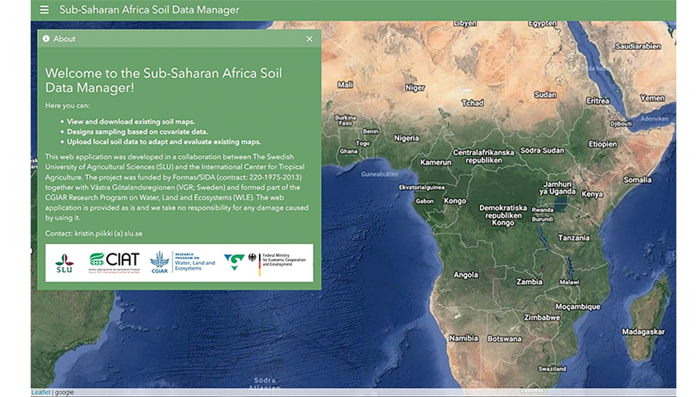Click the About panel title bar

pyautogui.click(x=179, y=39)
